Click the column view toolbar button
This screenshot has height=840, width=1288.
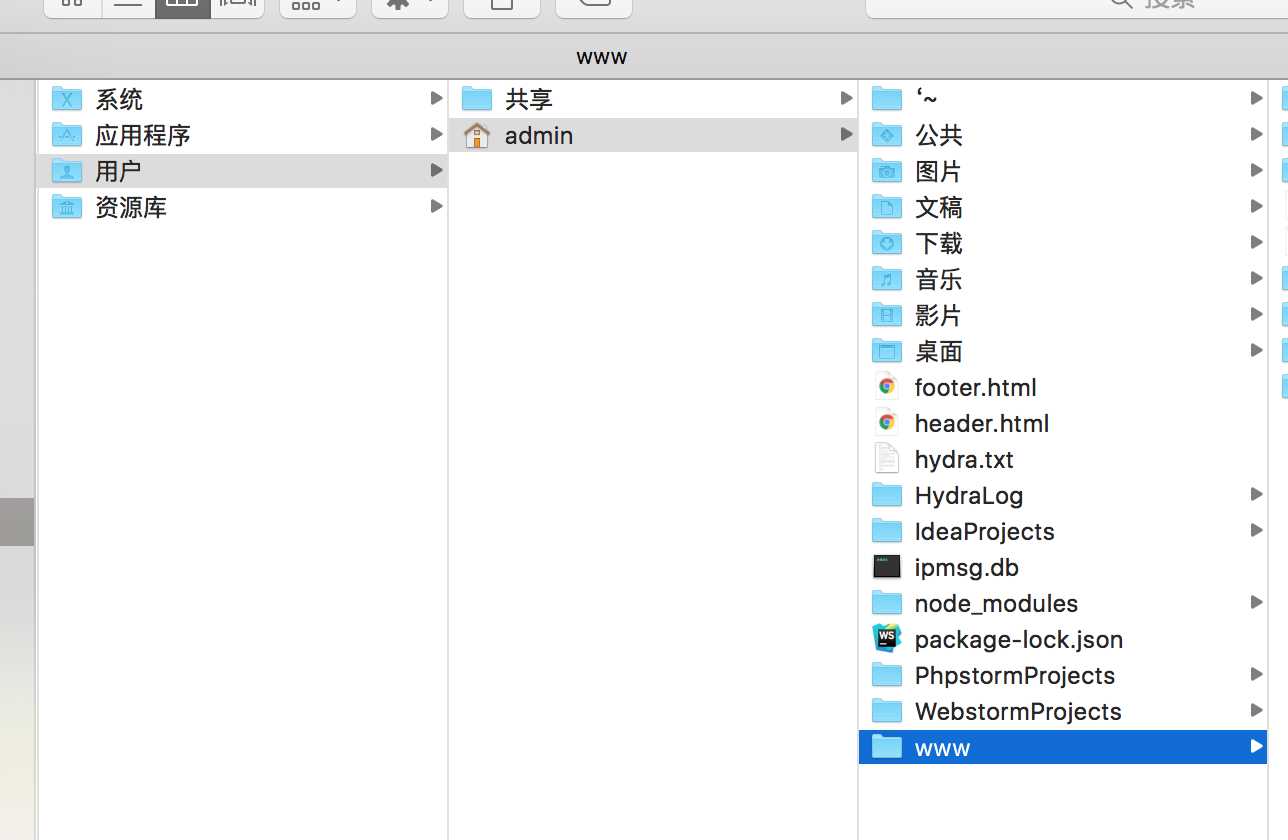point(182,8)
